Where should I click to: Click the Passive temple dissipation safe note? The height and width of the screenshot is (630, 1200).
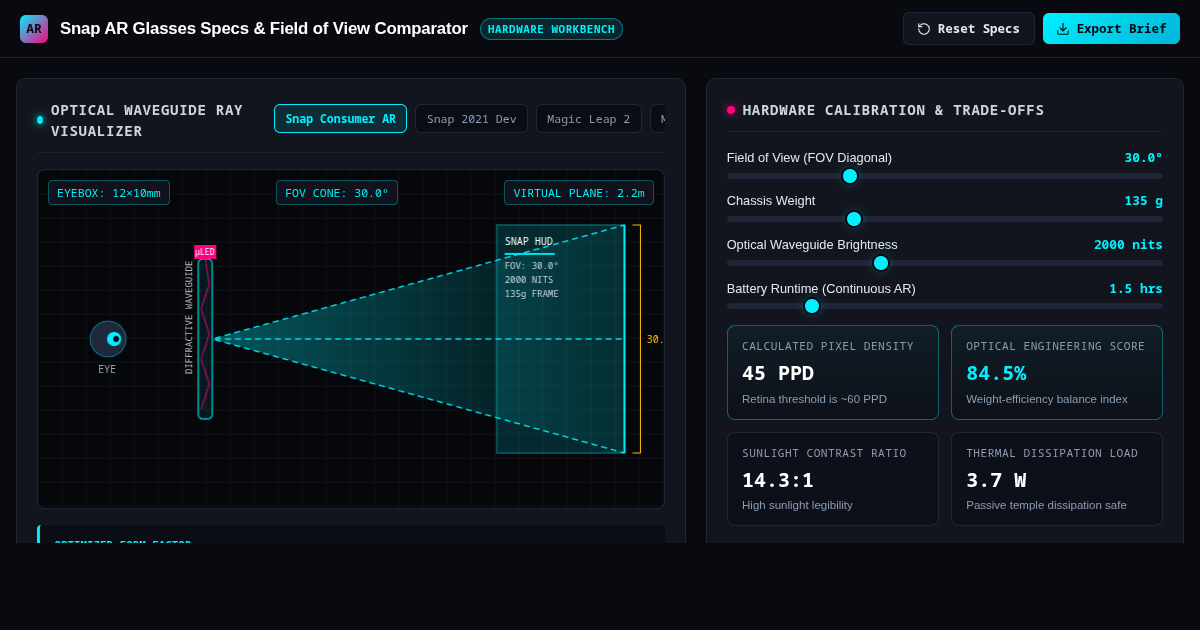point(1046,505)
